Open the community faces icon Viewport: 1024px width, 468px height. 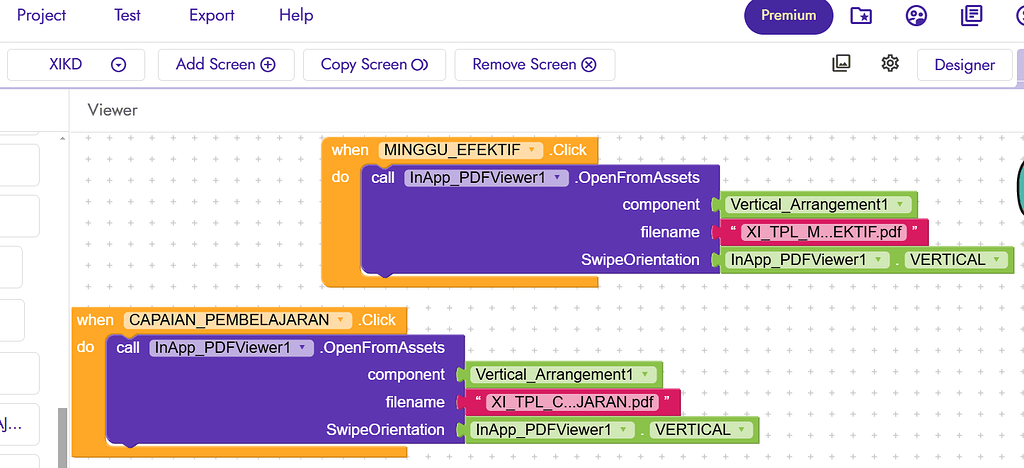916,16
